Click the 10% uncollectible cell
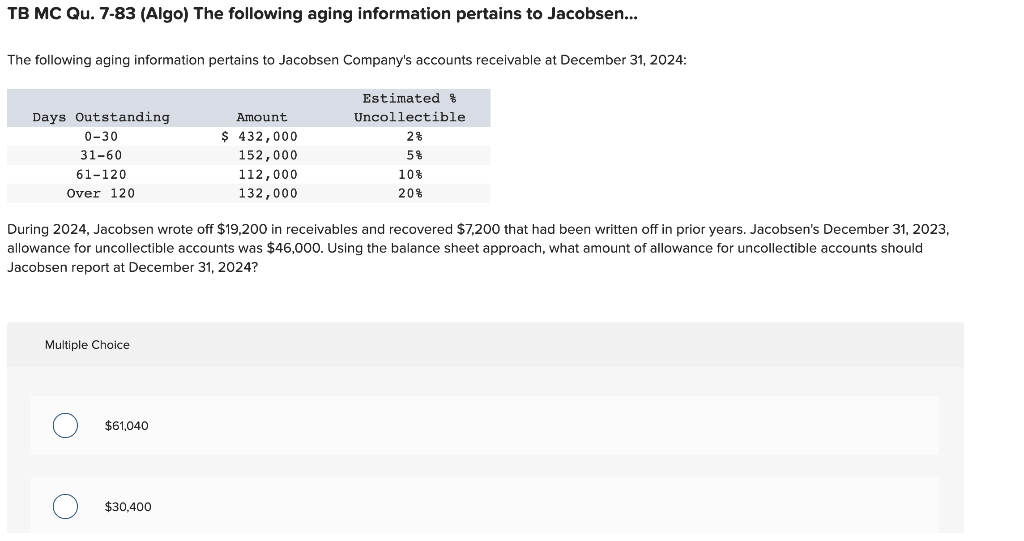The width and height of the screenshot is (1024, 541). click(411, 174)
